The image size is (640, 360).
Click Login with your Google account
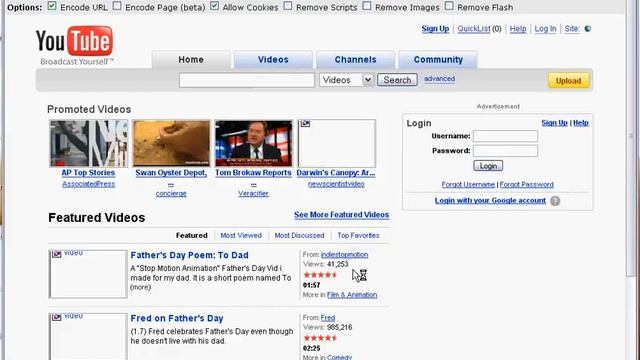pyautogui.click(x=490, y=200)
